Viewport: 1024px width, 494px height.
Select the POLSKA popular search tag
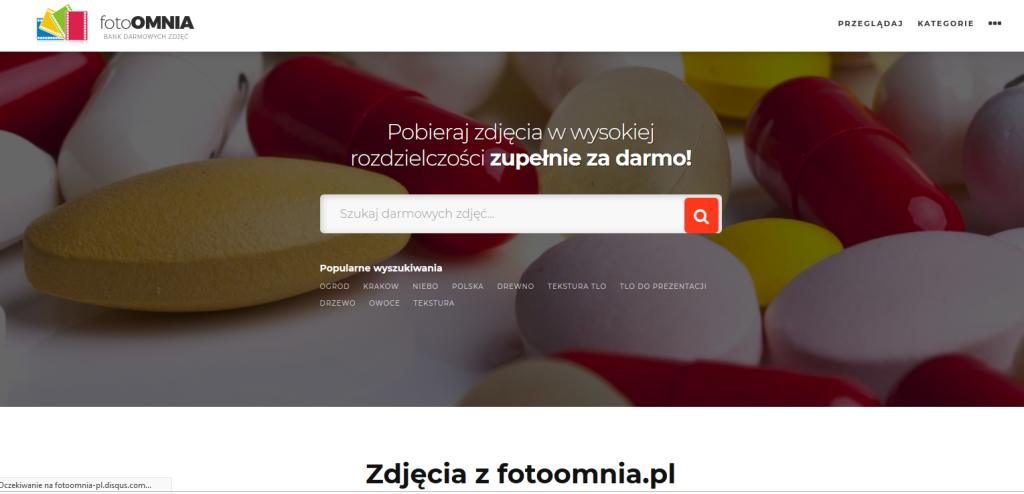click(468, 286)
